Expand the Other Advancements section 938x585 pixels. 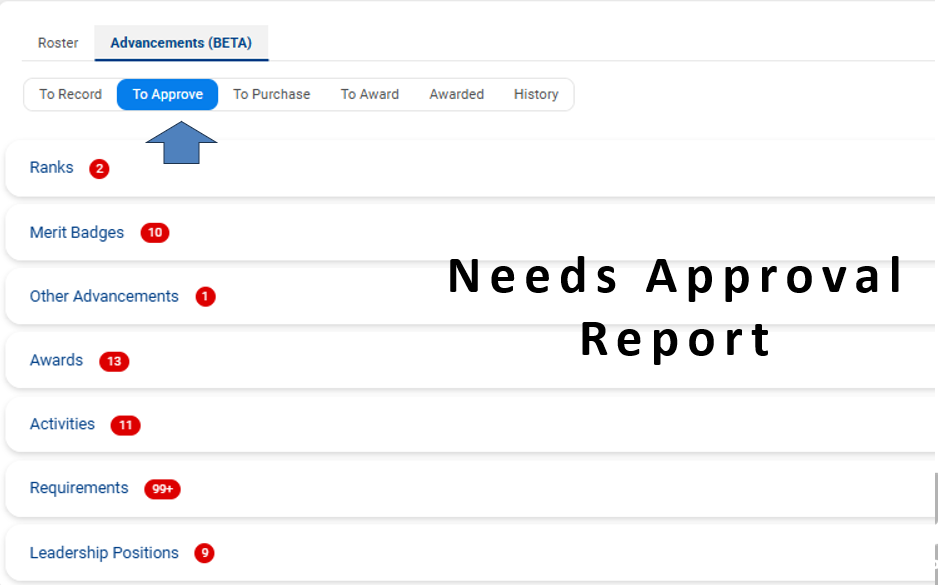(x=104, y=297)
